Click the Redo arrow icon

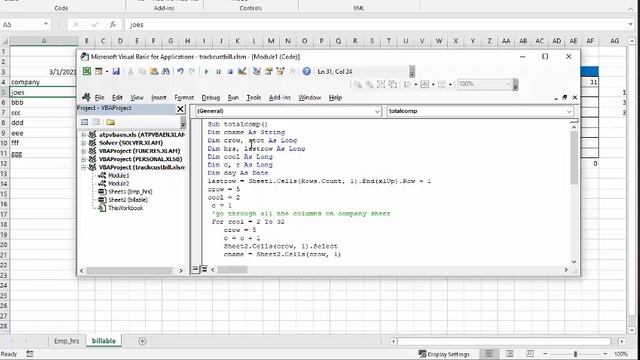pos(192,71)
